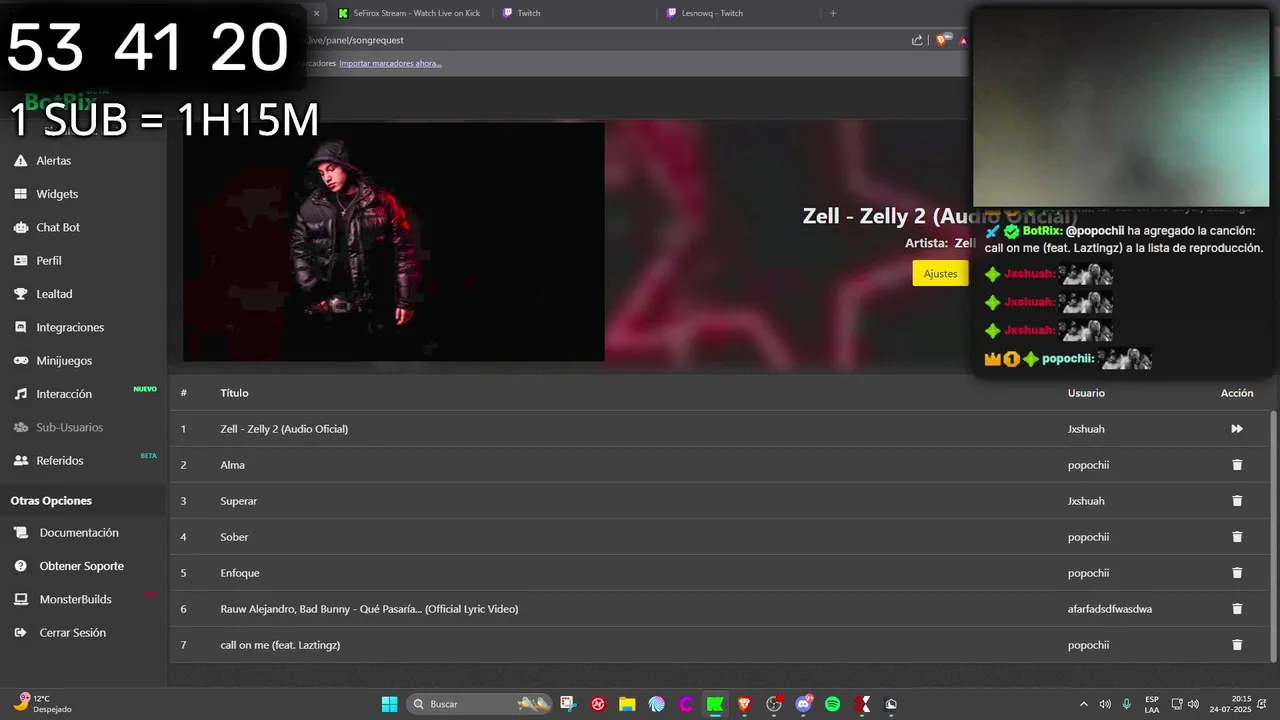
Task: Open Spotify from taskbar
Action: click(x=832, y=704)
